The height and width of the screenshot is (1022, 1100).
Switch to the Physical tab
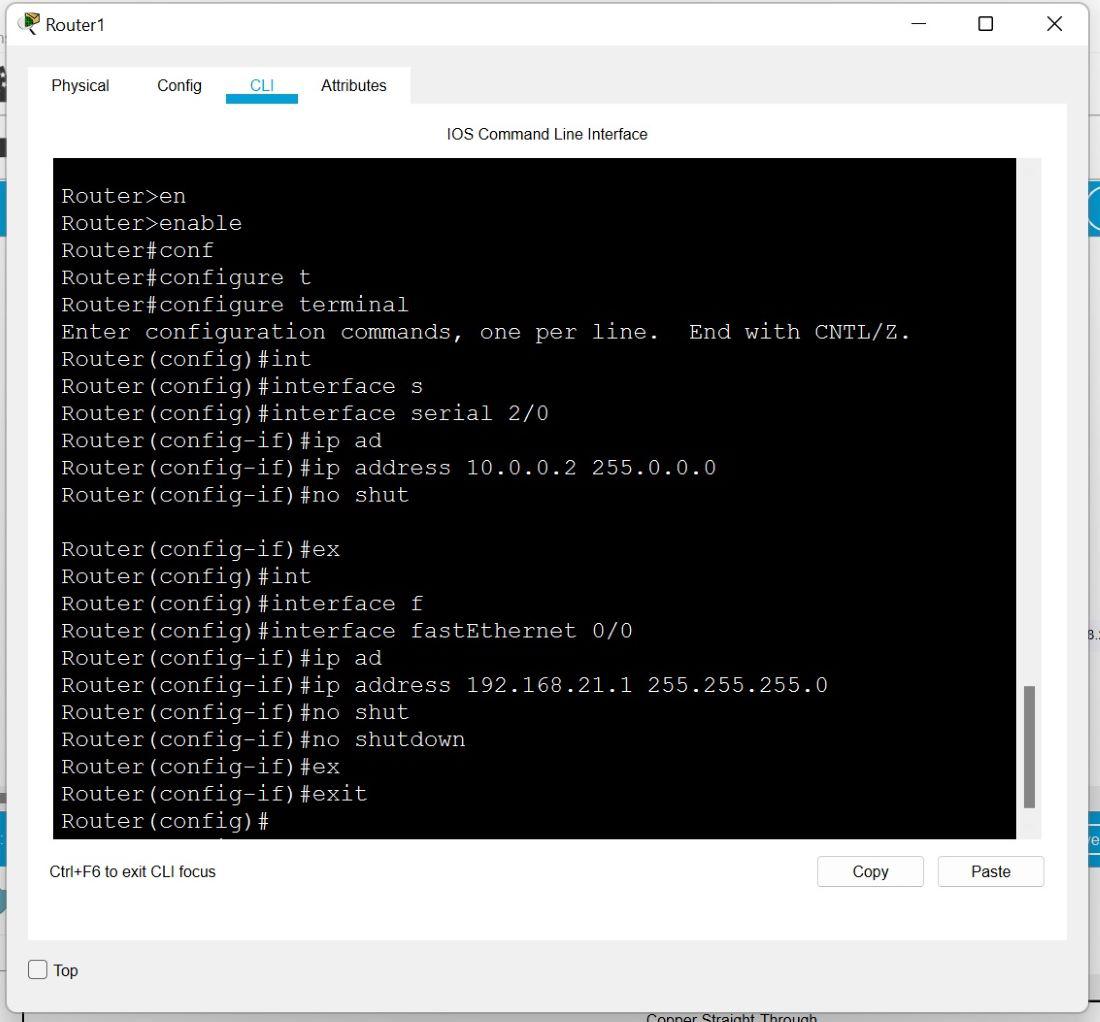click(80, 86)
